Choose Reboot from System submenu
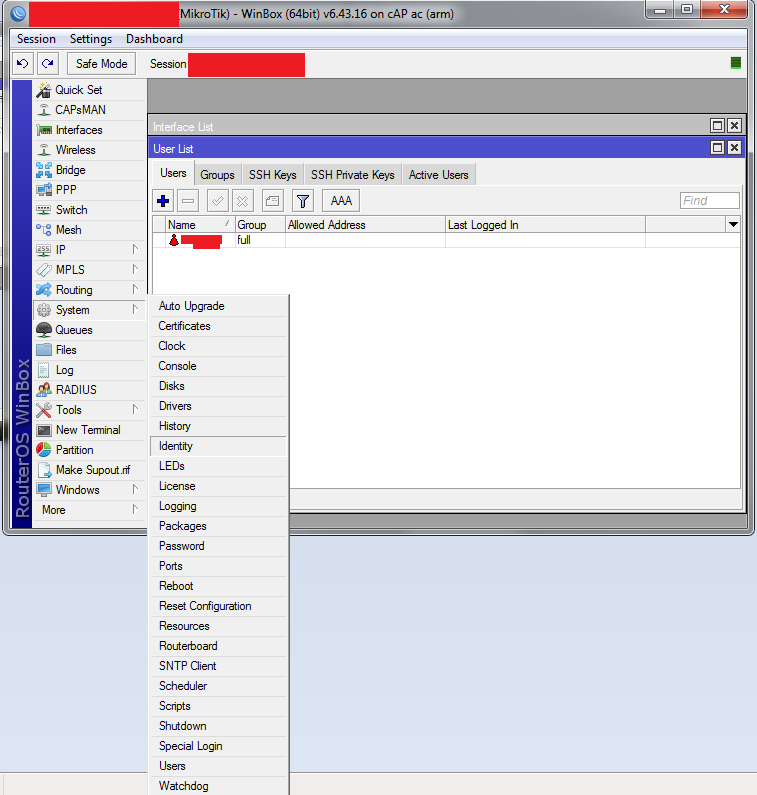This screenshot has height=795, width=757. coord(219,586)
